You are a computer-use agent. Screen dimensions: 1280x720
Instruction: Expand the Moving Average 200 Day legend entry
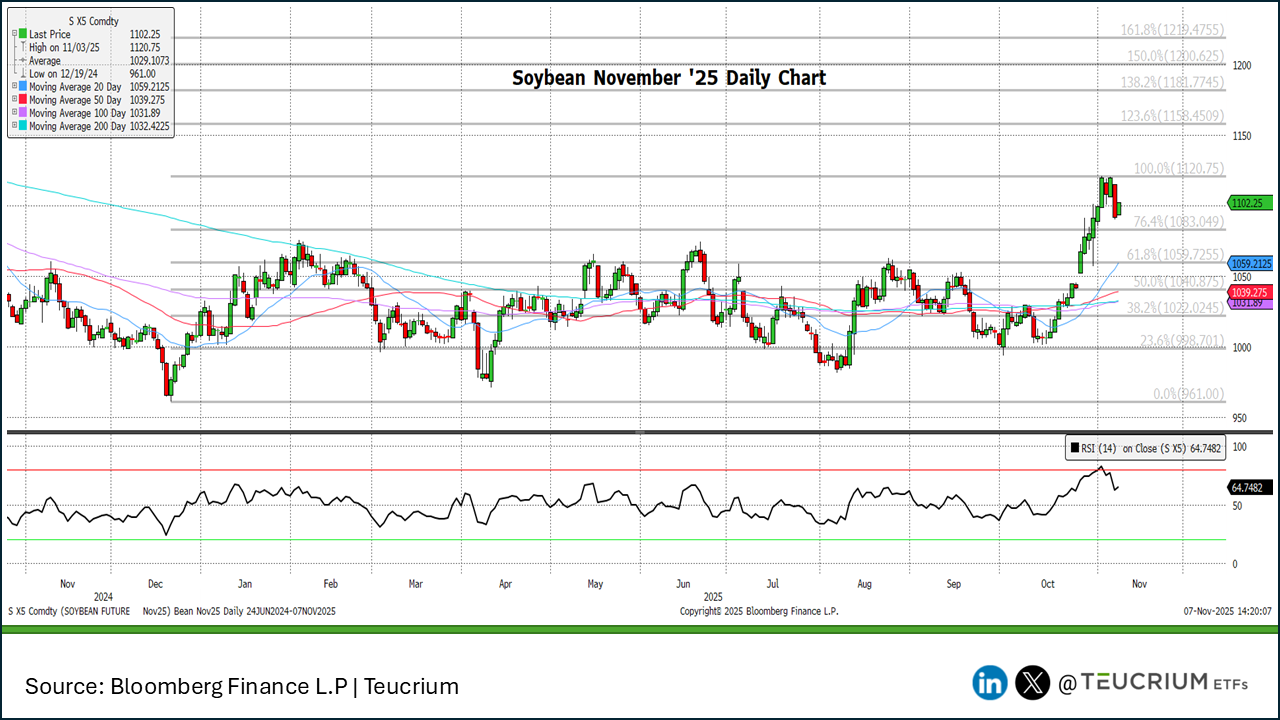14,126
